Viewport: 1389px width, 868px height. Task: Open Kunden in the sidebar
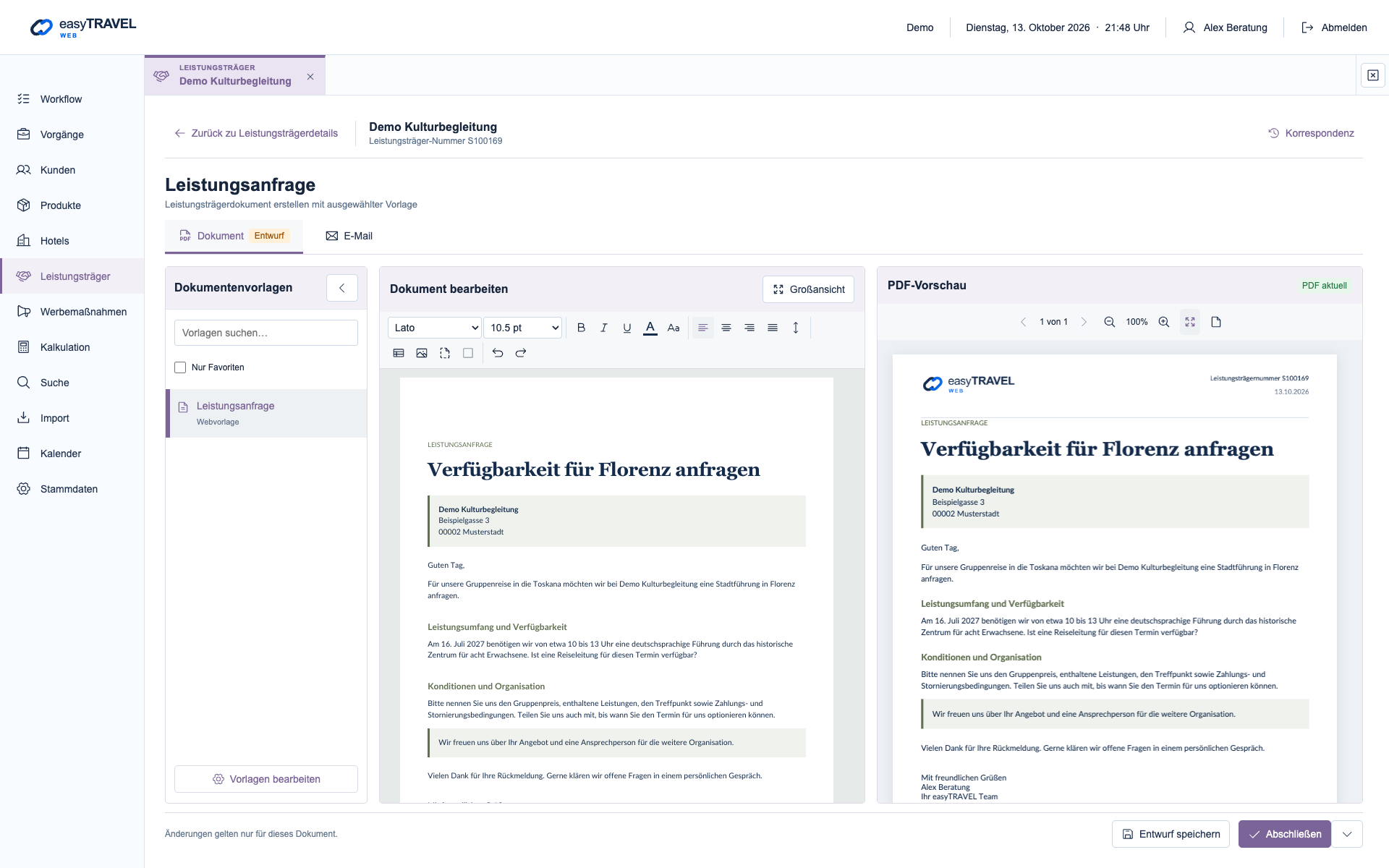72,170
